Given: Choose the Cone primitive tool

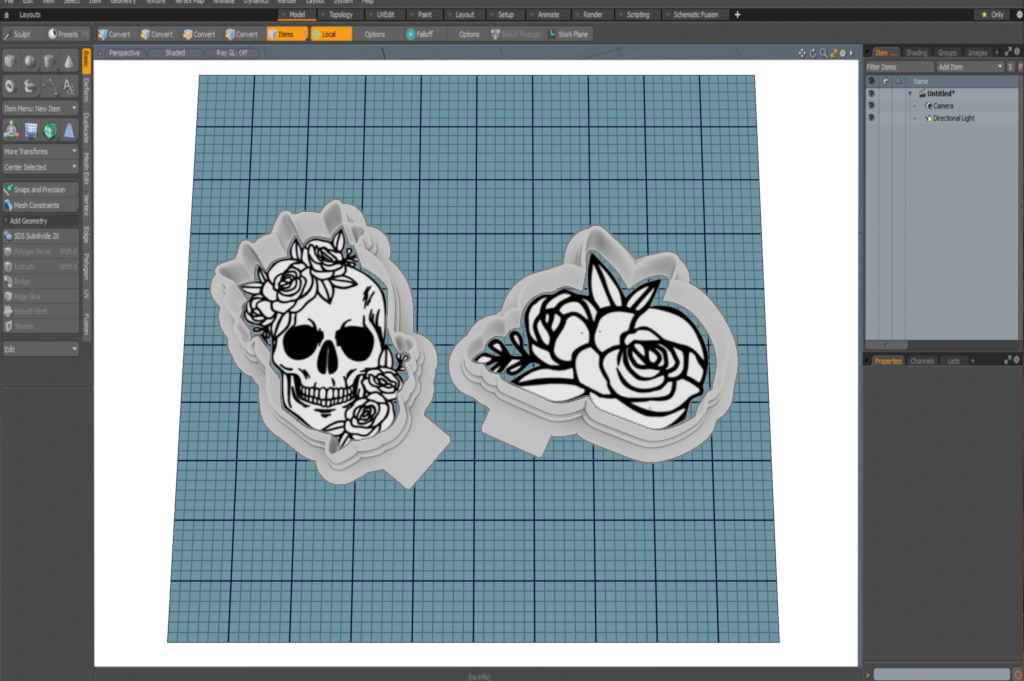Looking at the screenshot, I should (68, 63).
